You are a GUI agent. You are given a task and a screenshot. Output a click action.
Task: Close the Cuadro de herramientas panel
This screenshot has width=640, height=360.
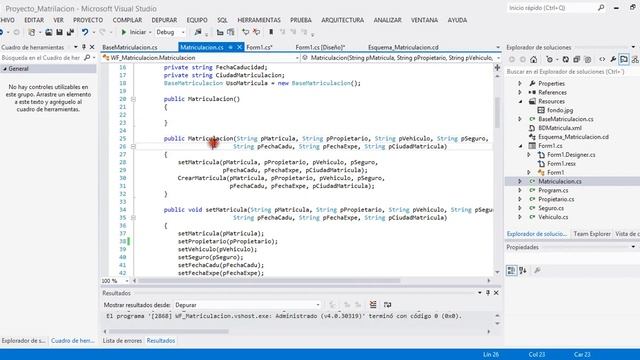[92, 47]
